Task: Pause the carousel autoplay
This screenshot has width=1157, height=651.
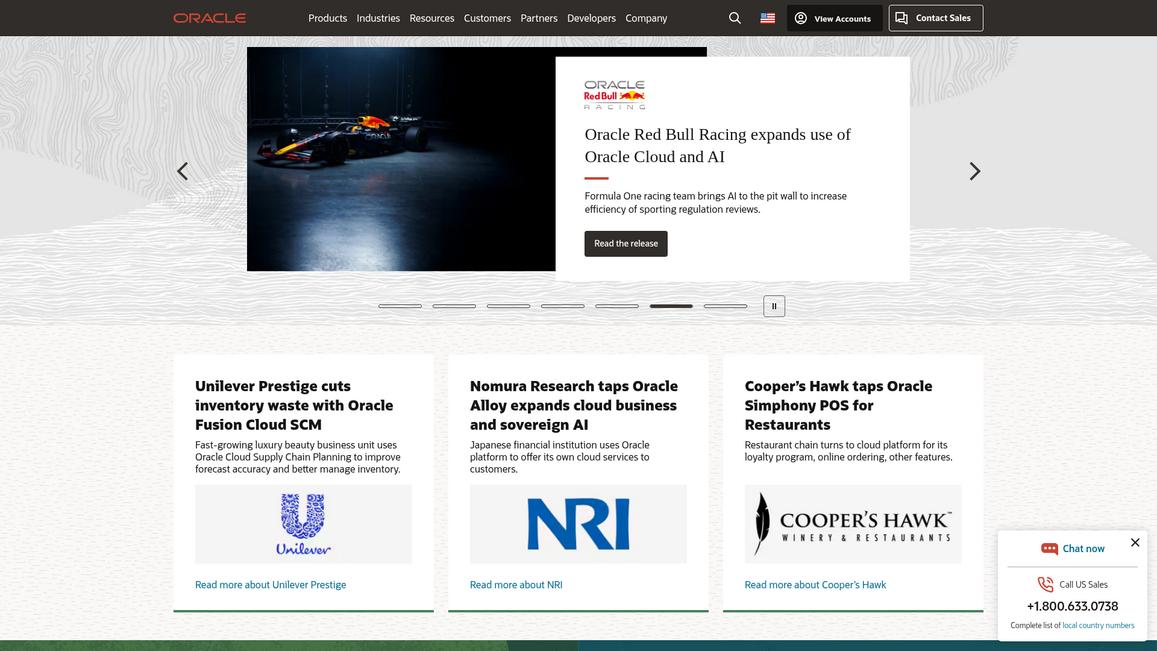Action: click(x=774, y=306)
